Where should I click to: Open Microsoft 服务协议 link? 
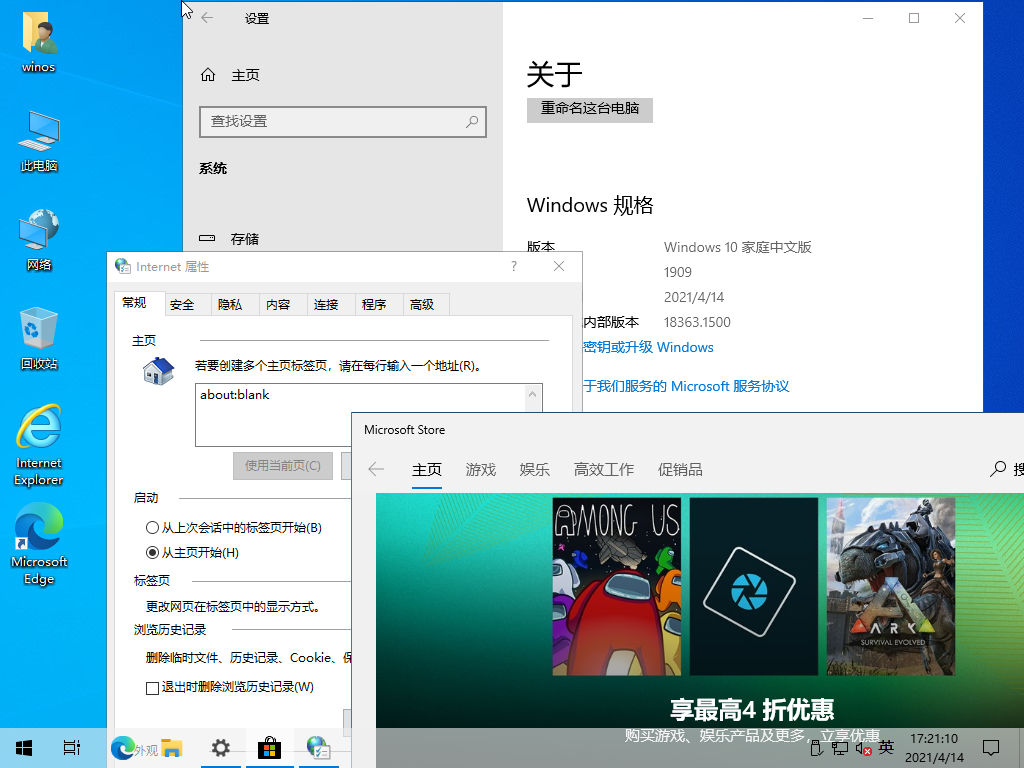coord(730,387)
